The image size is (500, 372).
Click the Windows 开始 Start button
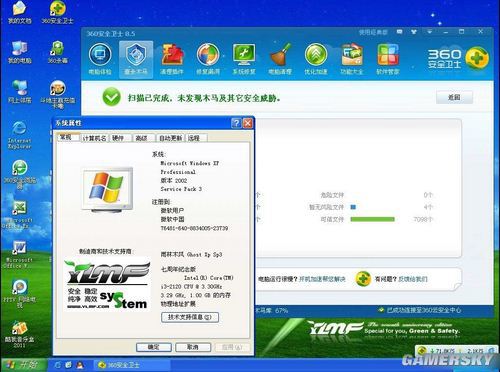coord(22,365)
